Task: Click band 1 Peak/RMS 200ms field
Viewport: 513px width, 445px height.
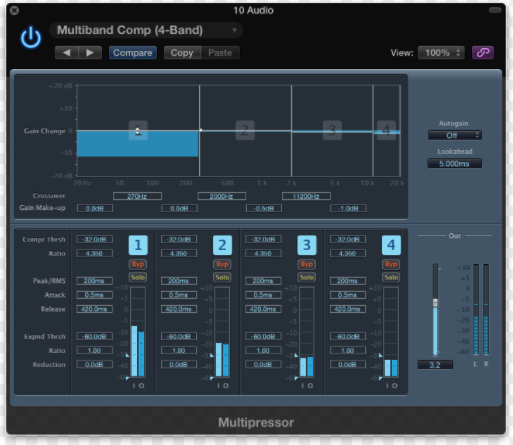Action: pos(95,281)
